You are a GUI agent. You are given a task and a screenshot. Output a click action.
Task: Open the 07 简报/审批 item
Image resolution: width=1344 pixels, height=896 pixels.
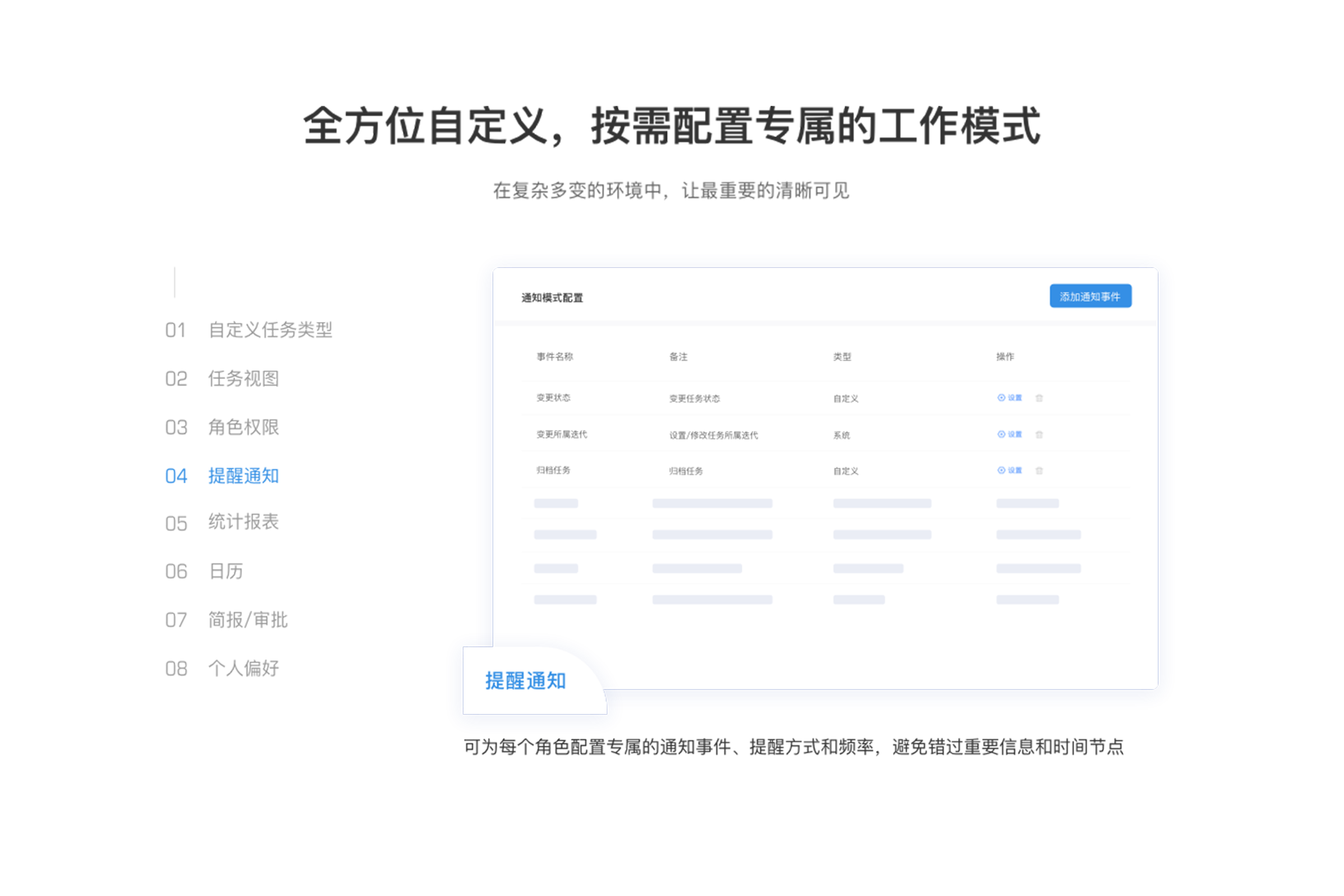tap(226, 619)
